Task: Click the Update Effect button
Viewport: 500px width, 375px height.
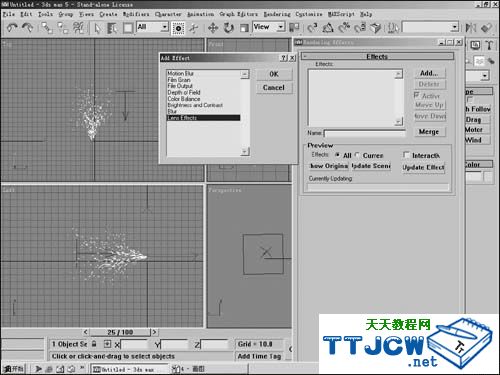Action: coord(424,167)
